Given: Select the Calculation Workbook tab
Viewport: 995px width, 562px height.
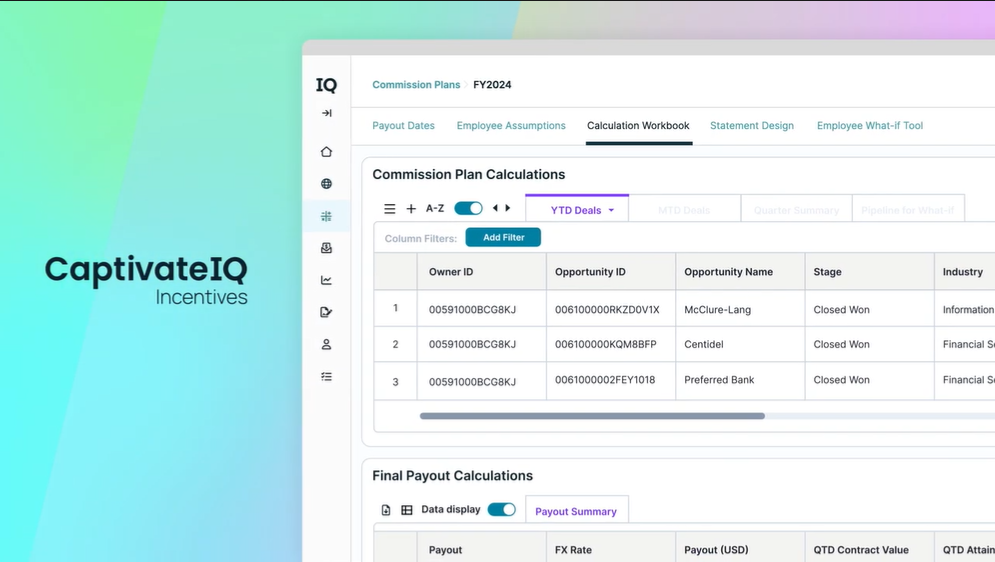Looking at the screenshot, I should point(638,126).
